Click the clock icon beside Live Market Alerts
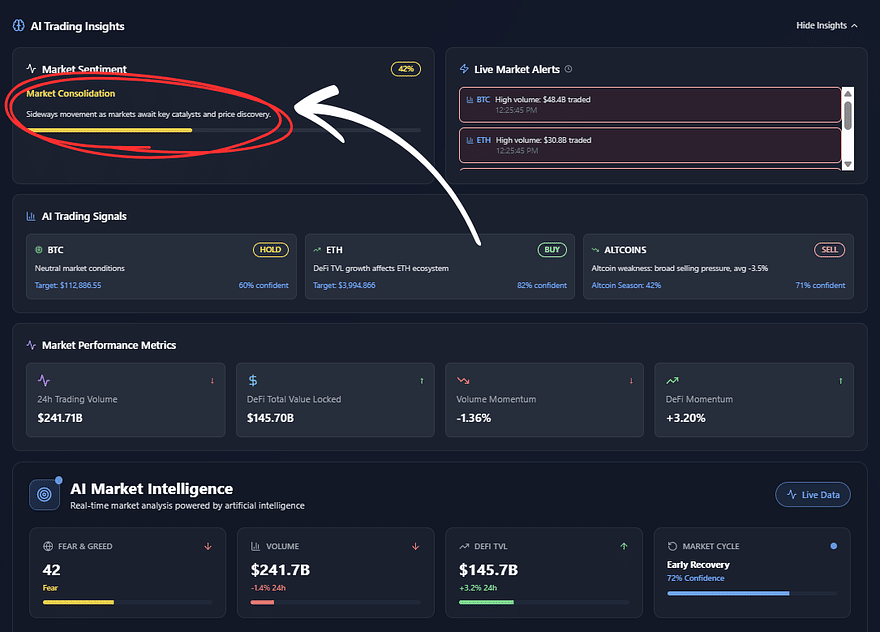880x632 pixels. [x=569, y=69]
